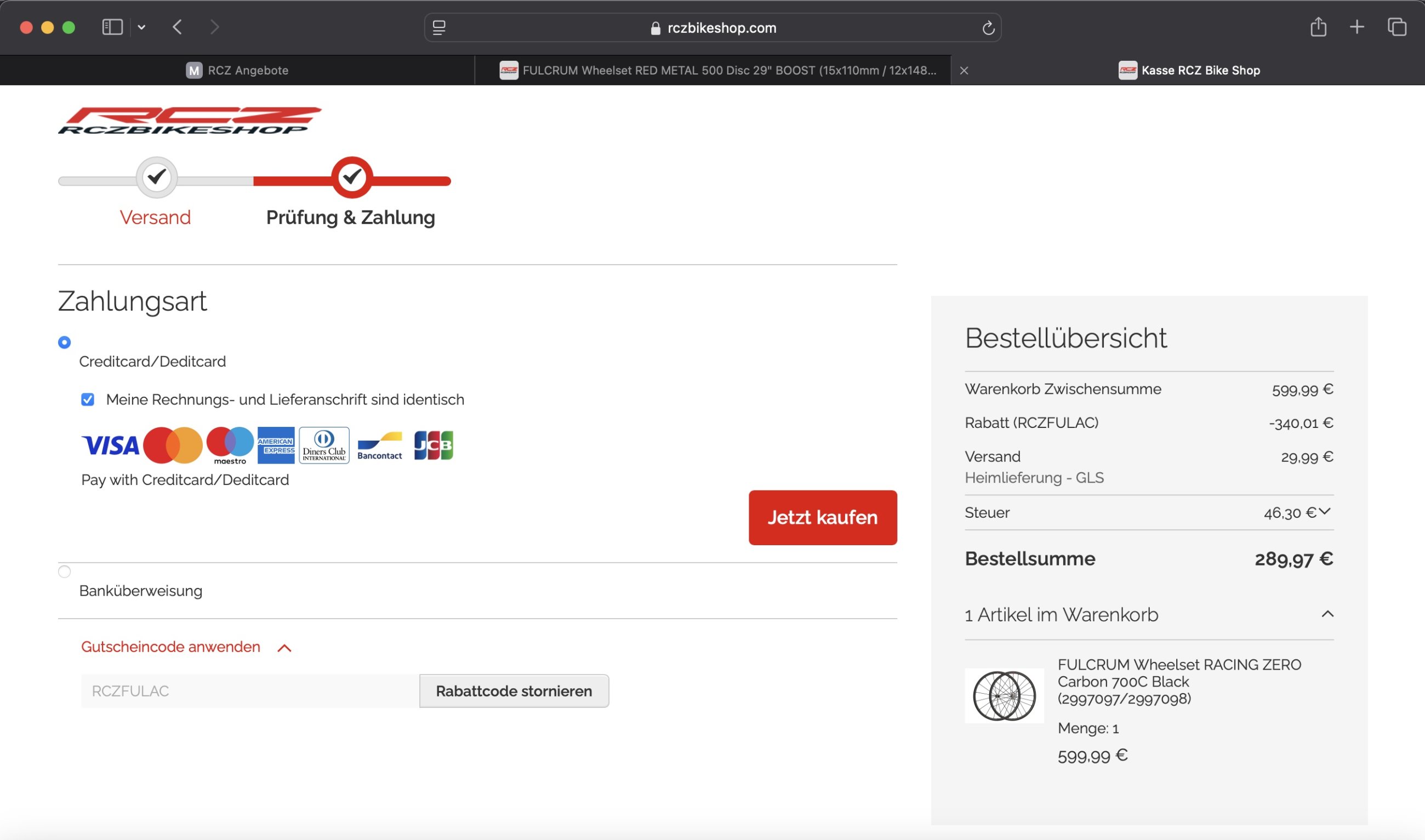Click the page reader icon in the address bar

click(439, 28)
